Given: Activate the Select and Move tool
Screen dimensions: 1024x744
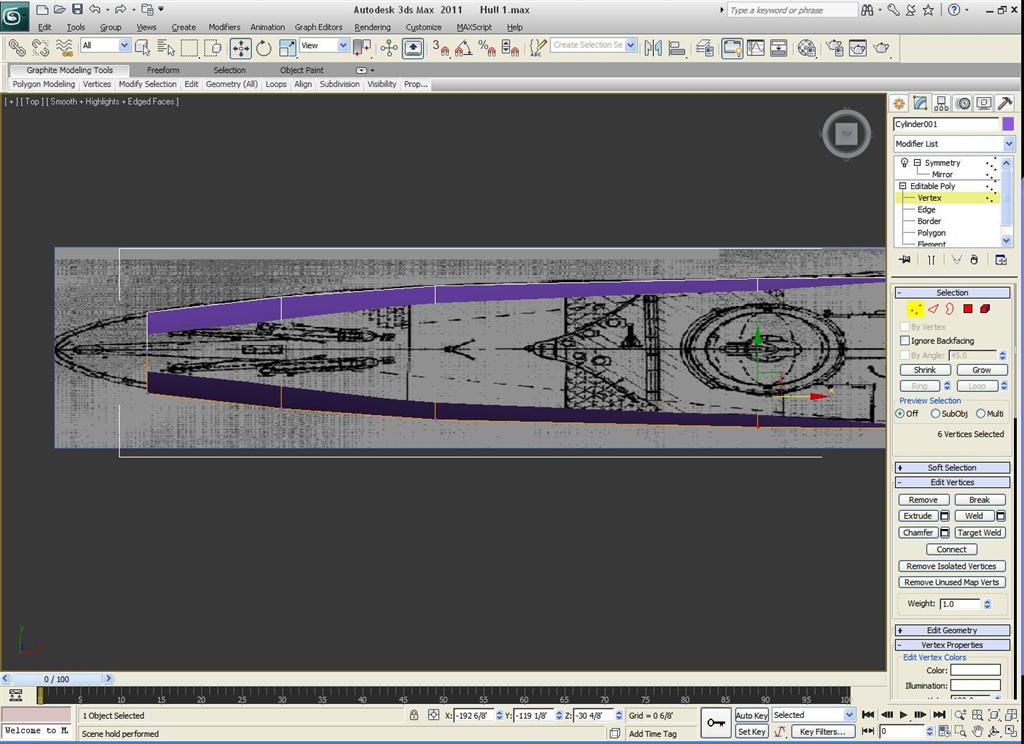Looking at the screenshot, I should [240, 48].
